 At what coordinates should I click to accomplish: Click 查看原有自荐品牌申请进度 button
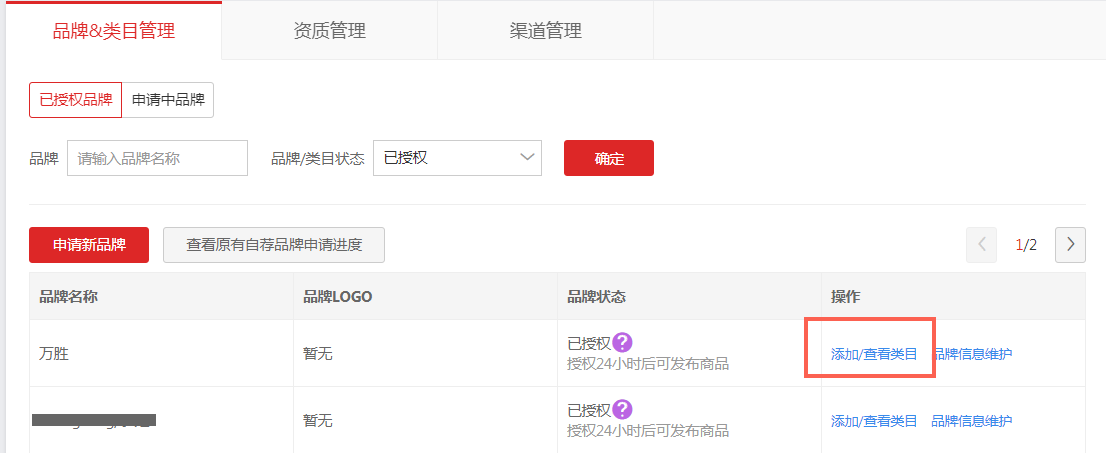(x=274, y=245)
